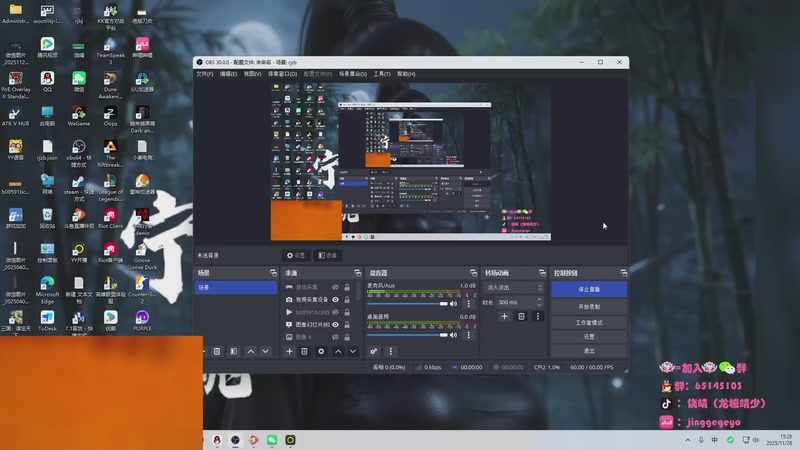800x450 pixels.
Task: Click the 开始录制 button
Action: pos(589,307)
